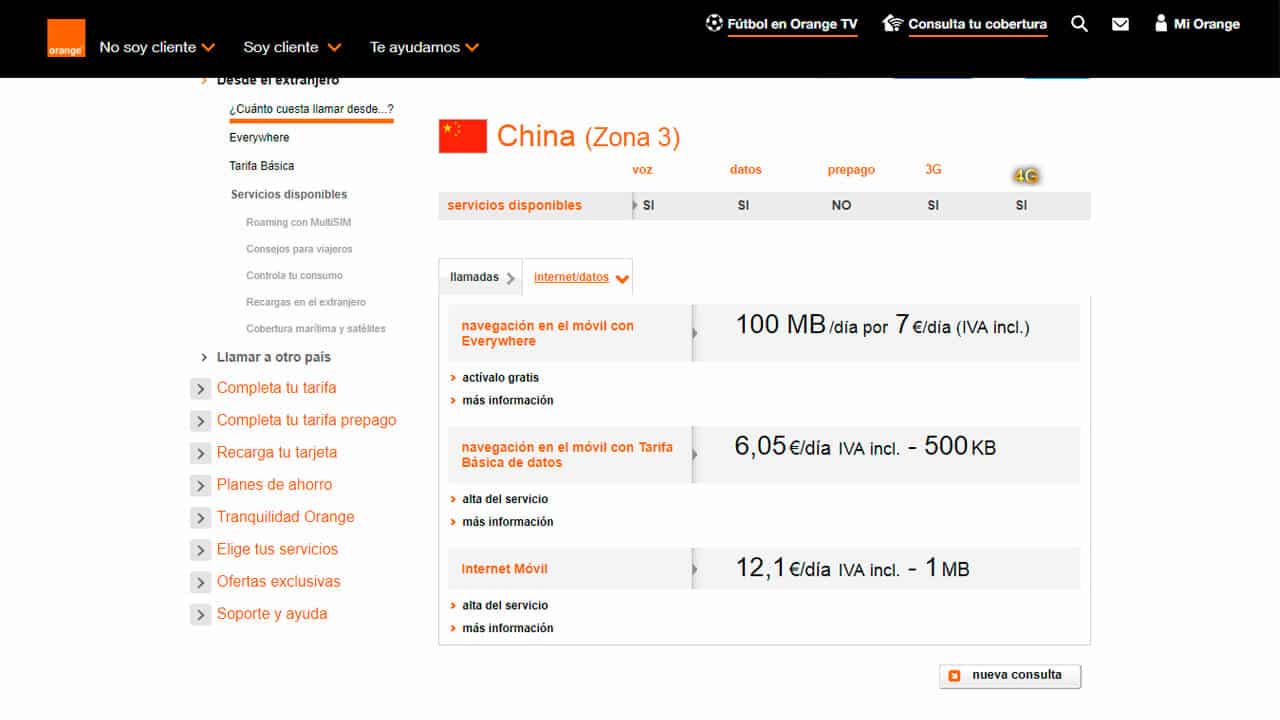
Task: Click más información under Internet Móvil
Action: [507, 628]
